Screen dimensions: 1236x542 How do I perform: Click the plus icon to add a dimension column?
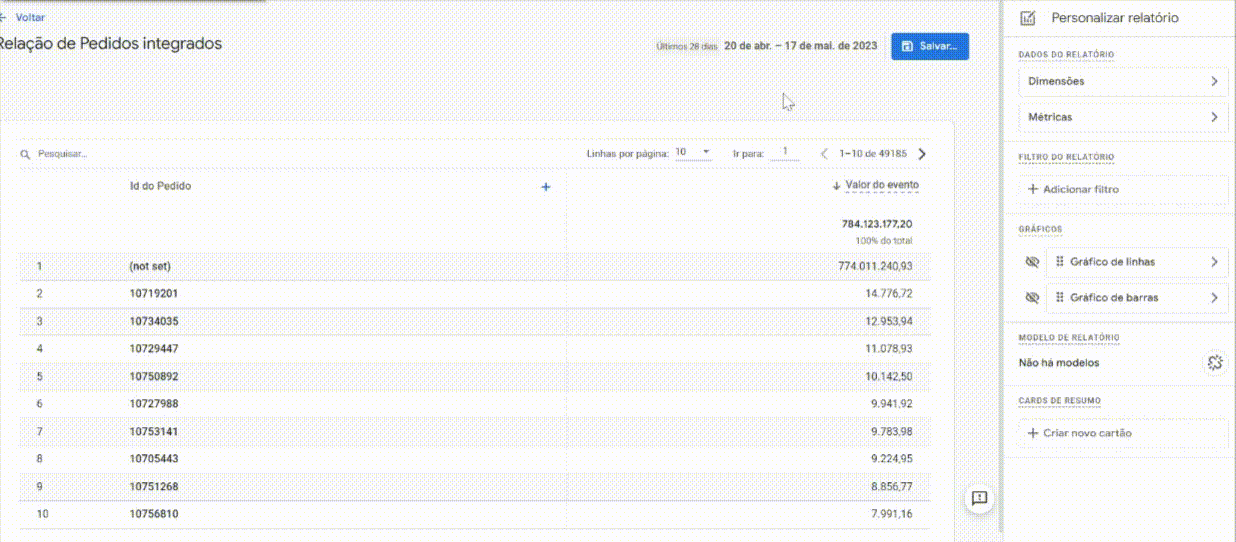tap(545, 187)
